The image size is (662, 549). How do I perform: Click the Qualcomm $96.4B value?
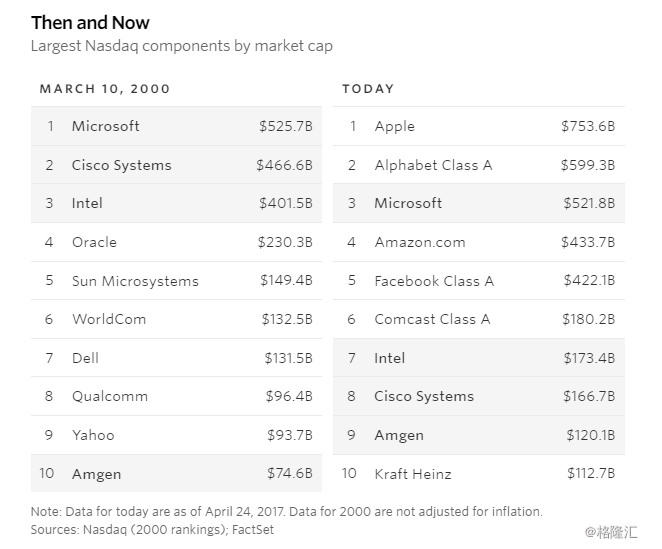289,396
